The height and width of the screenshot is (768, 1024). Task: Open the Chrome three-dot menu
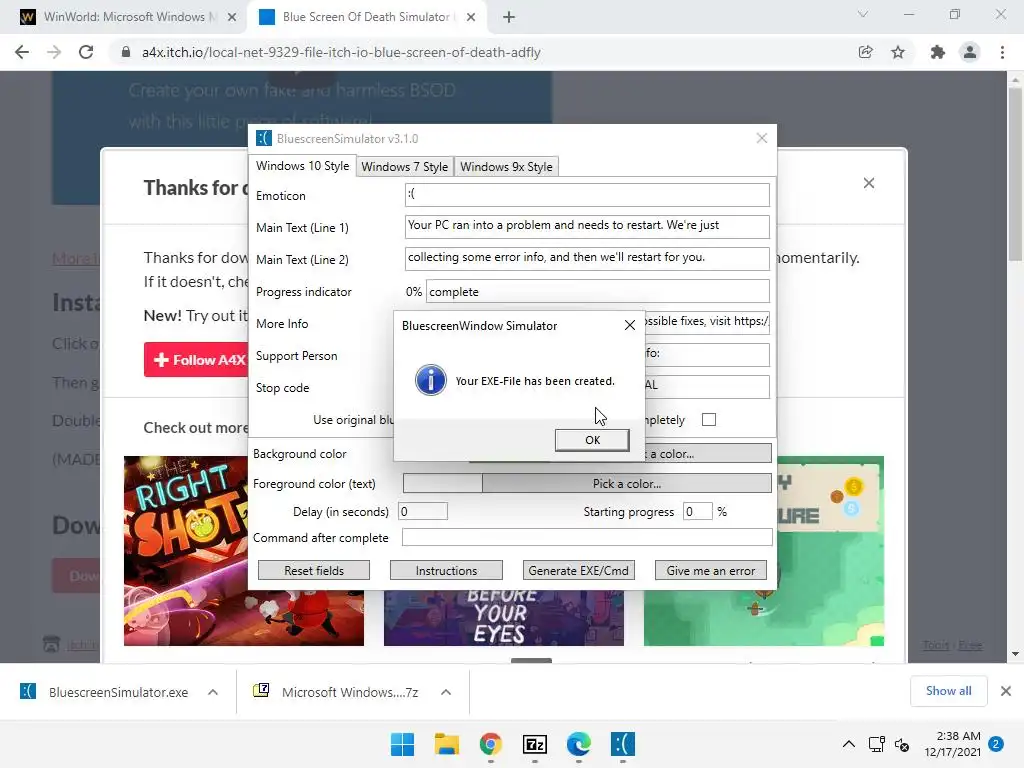(x=1002, y=52)
